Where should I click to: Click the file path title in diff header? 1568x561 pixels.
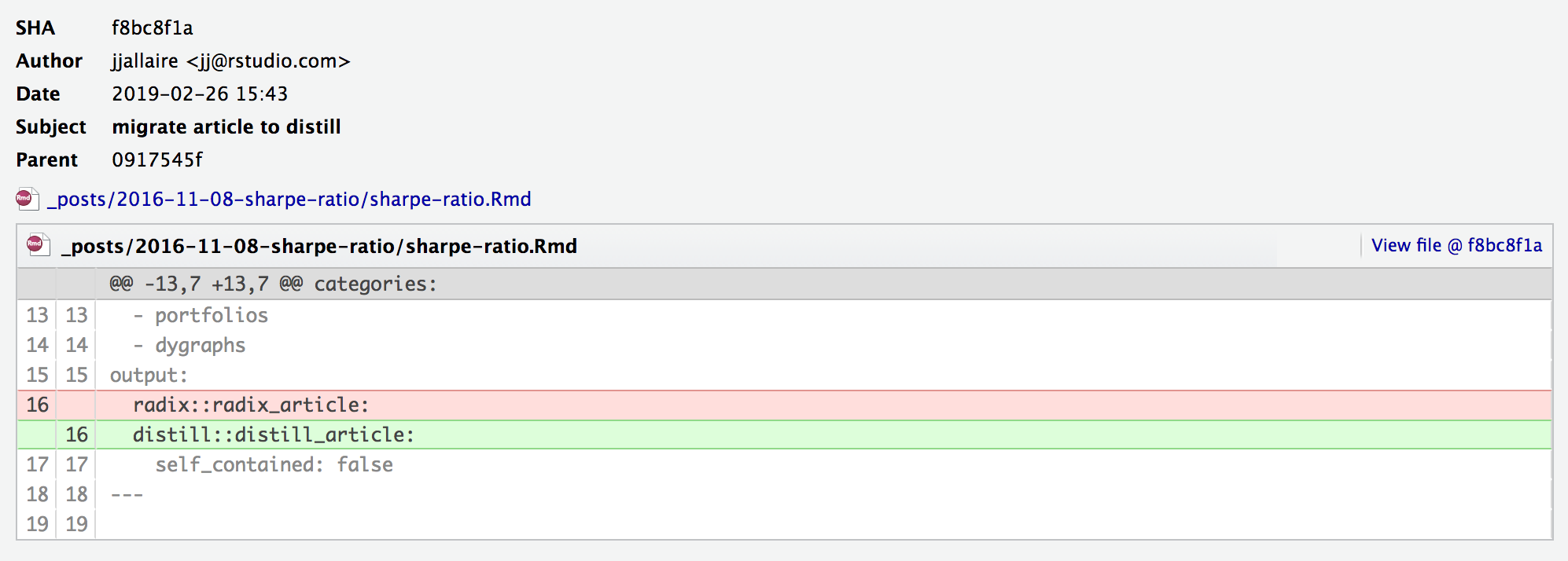click(319, 247)
